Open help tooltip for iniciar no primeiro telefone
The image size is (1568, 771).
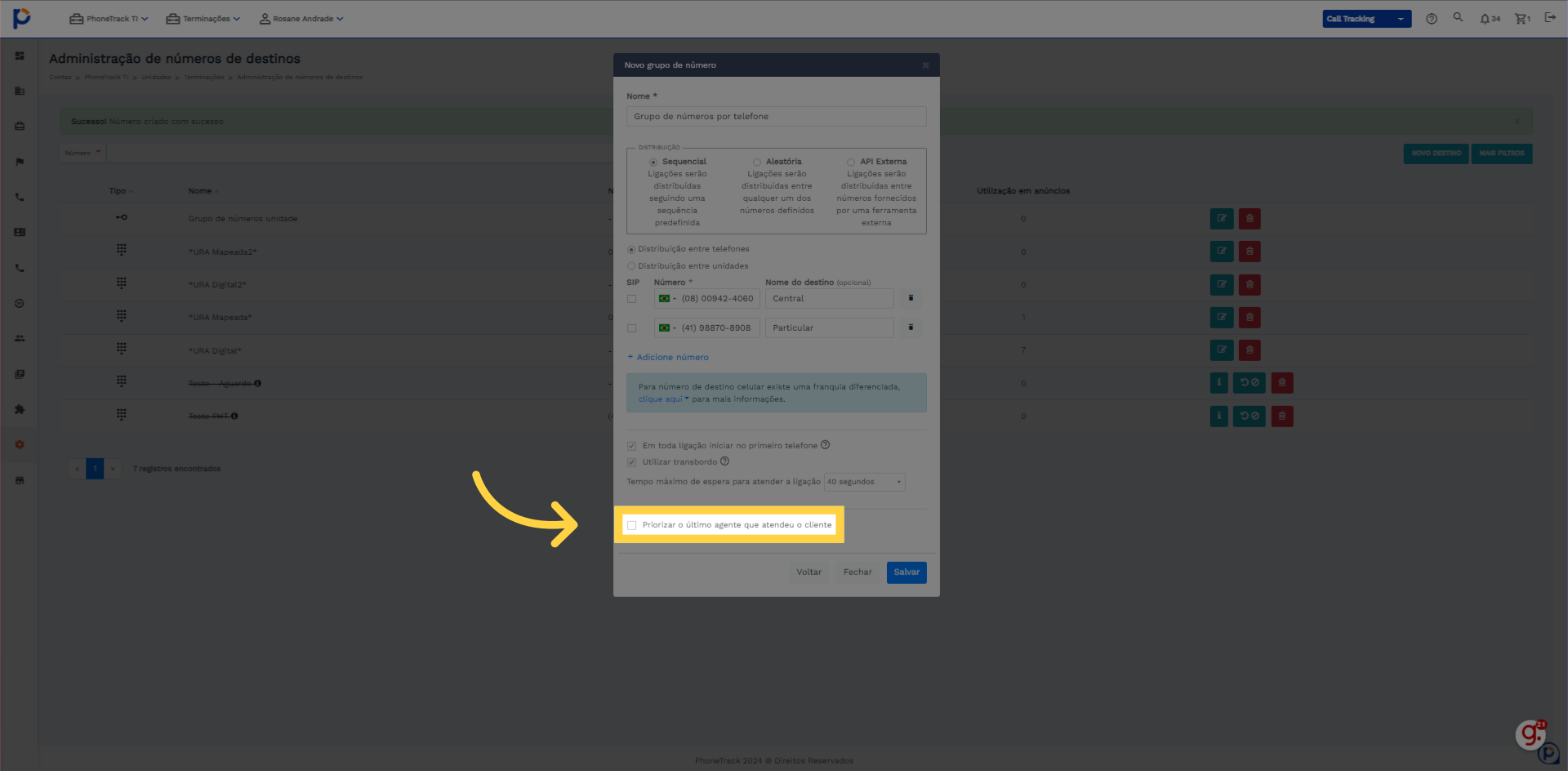(x=825, y=445)
